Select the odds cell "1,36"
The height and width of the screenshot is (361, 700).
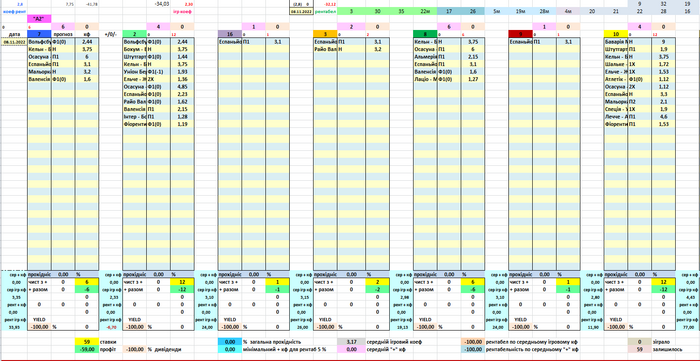(x=182, y=79)
